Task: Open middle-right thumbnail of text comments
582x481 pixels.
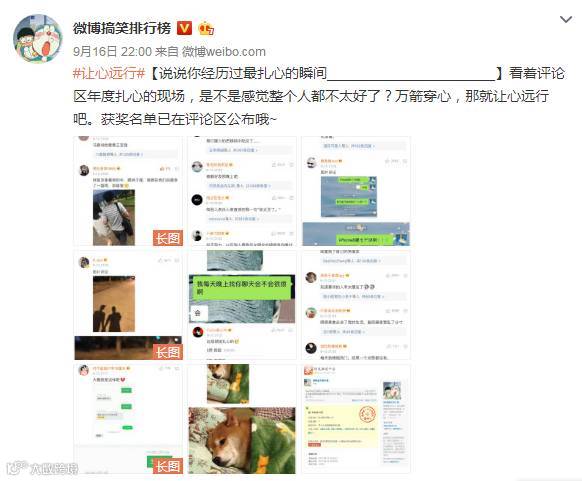Action: click(x=356, y=305)
